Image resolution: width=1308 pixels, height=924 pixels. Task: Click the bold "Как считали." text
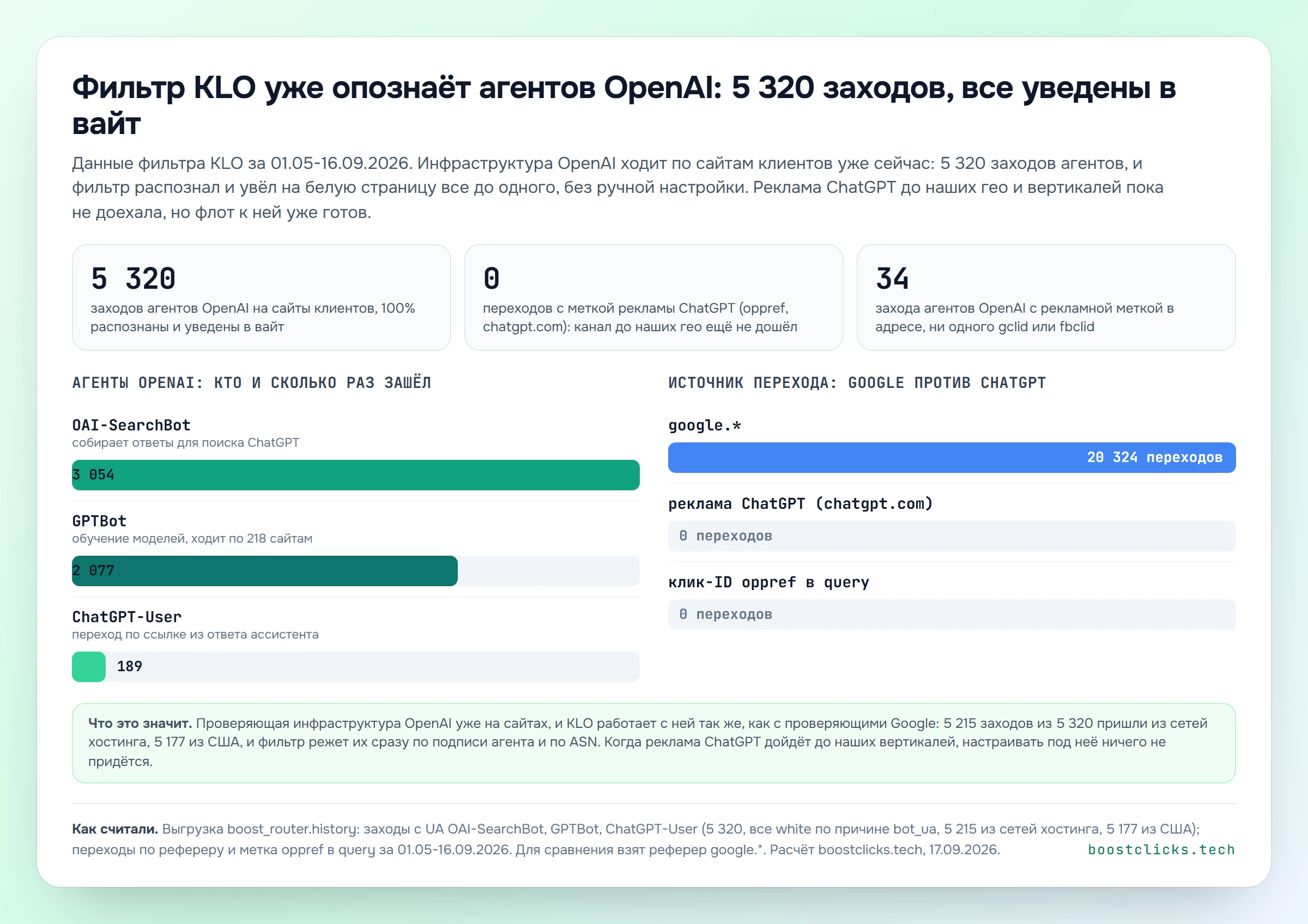[x=114, y=829]
